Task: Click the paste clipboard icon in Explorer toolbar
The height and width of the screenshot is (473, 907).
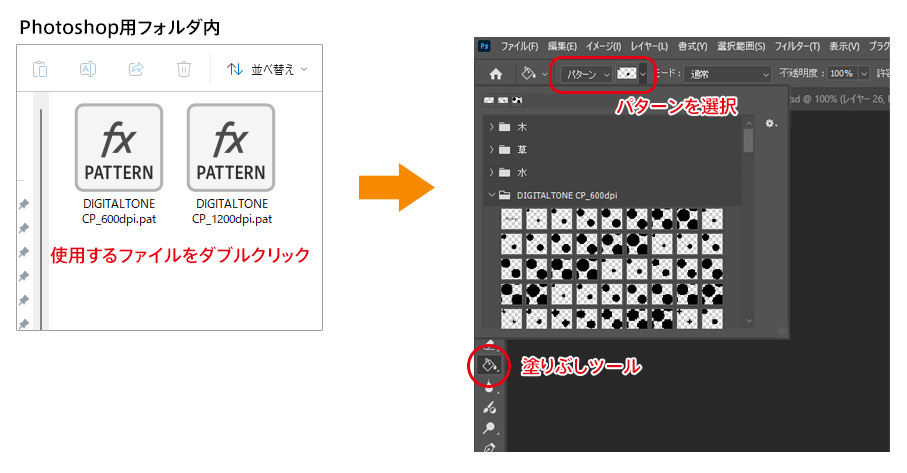Action: (40, 69)
